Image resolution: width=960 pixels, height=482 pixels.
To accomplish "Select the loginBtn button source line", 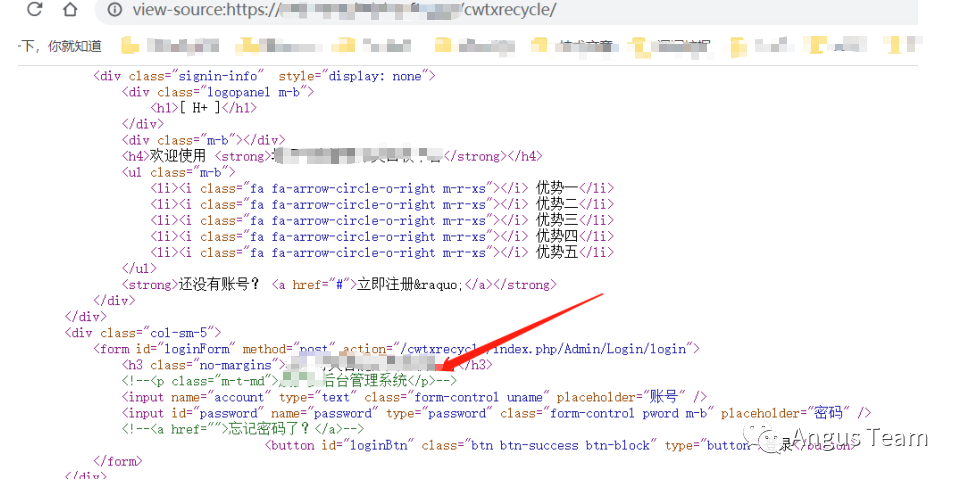I will click(x=558, y=445).
